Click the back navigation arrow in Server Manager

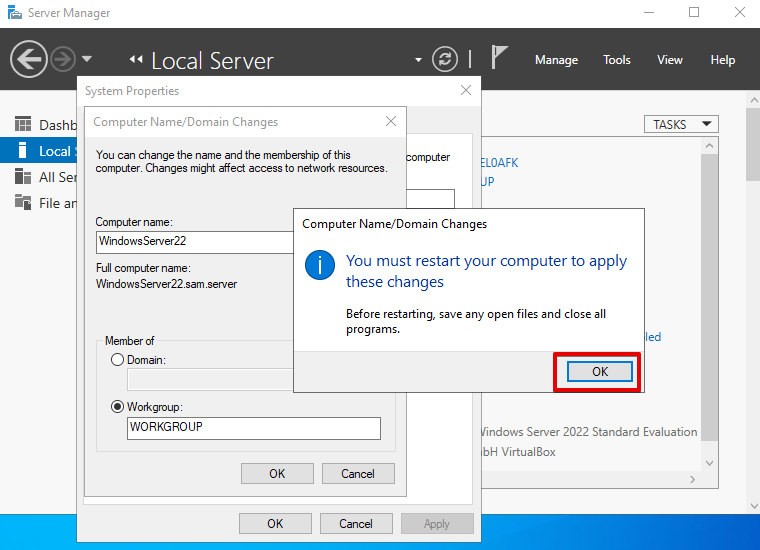coord(29,59)
